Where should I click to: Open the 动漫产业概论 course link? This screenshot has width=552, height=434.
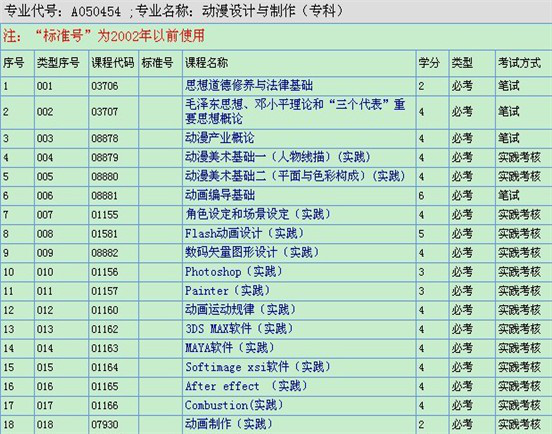coord(219,138)
